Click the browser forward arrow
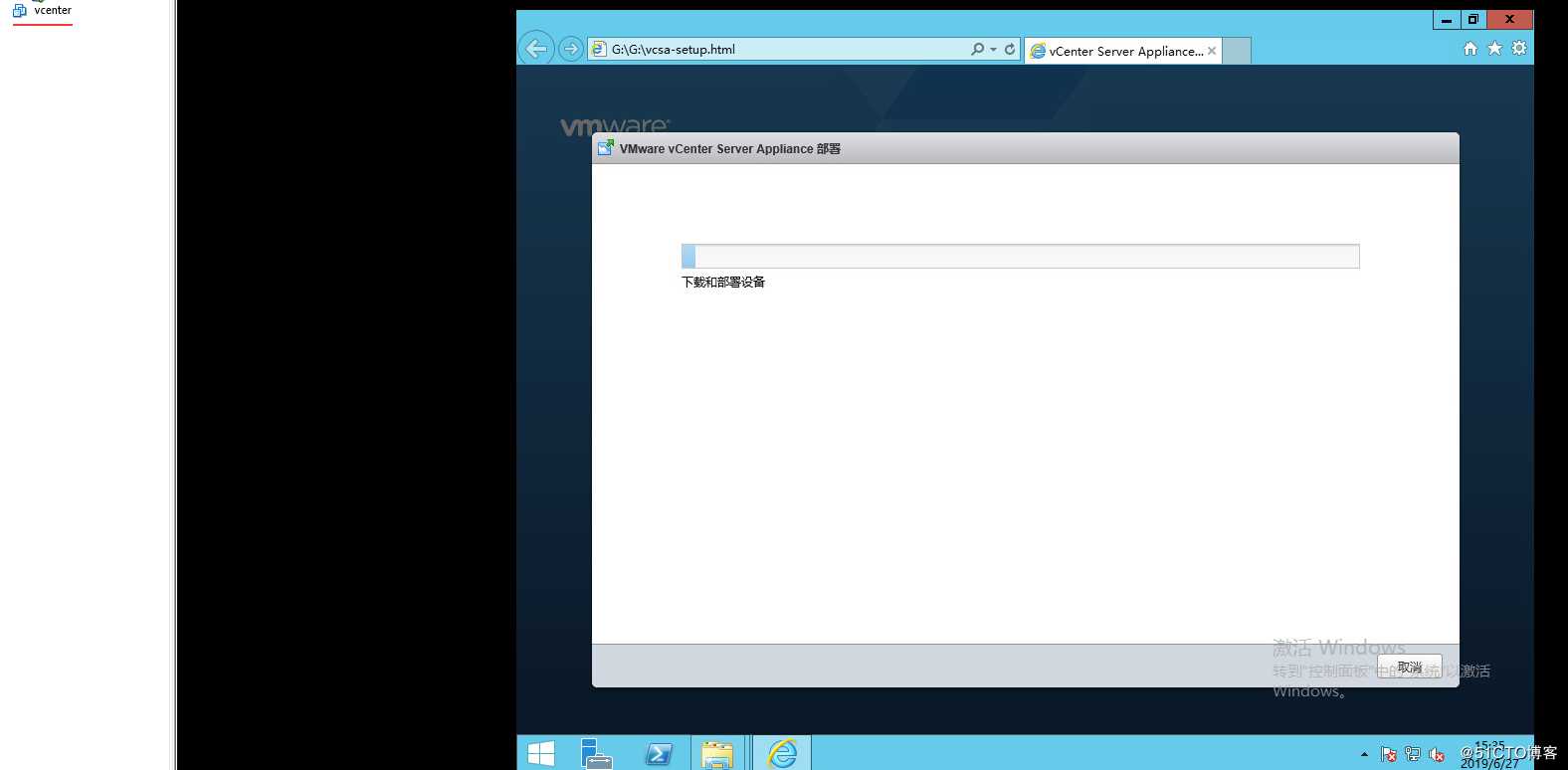Screen dimensions: 1568x770 click(570, 48)
